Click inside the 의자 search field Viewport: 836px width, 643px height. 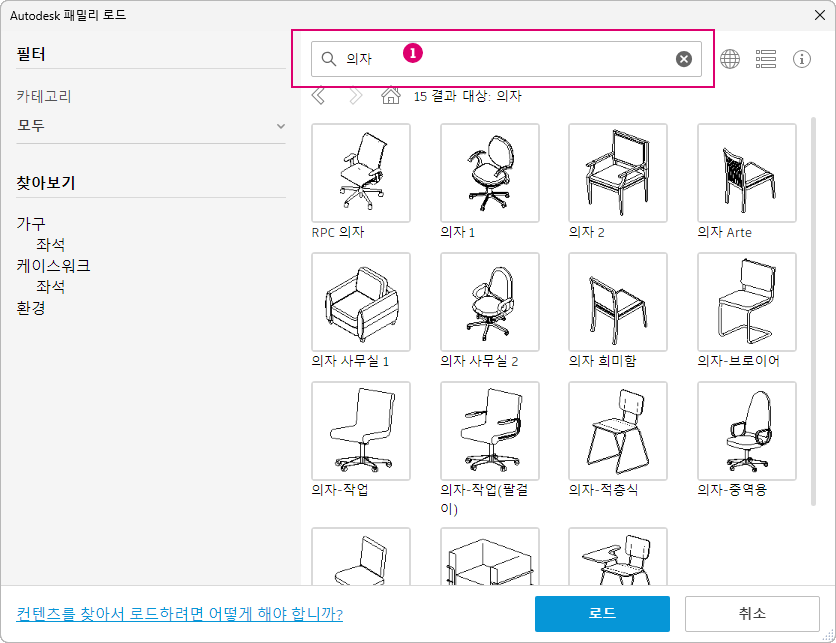click(x=506, y=59)
